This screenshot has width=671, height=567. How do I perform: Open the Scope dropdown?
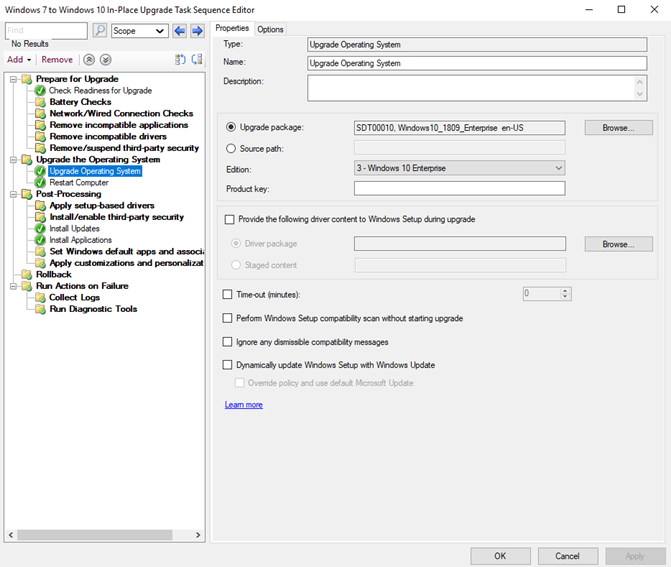coord(140,31)
